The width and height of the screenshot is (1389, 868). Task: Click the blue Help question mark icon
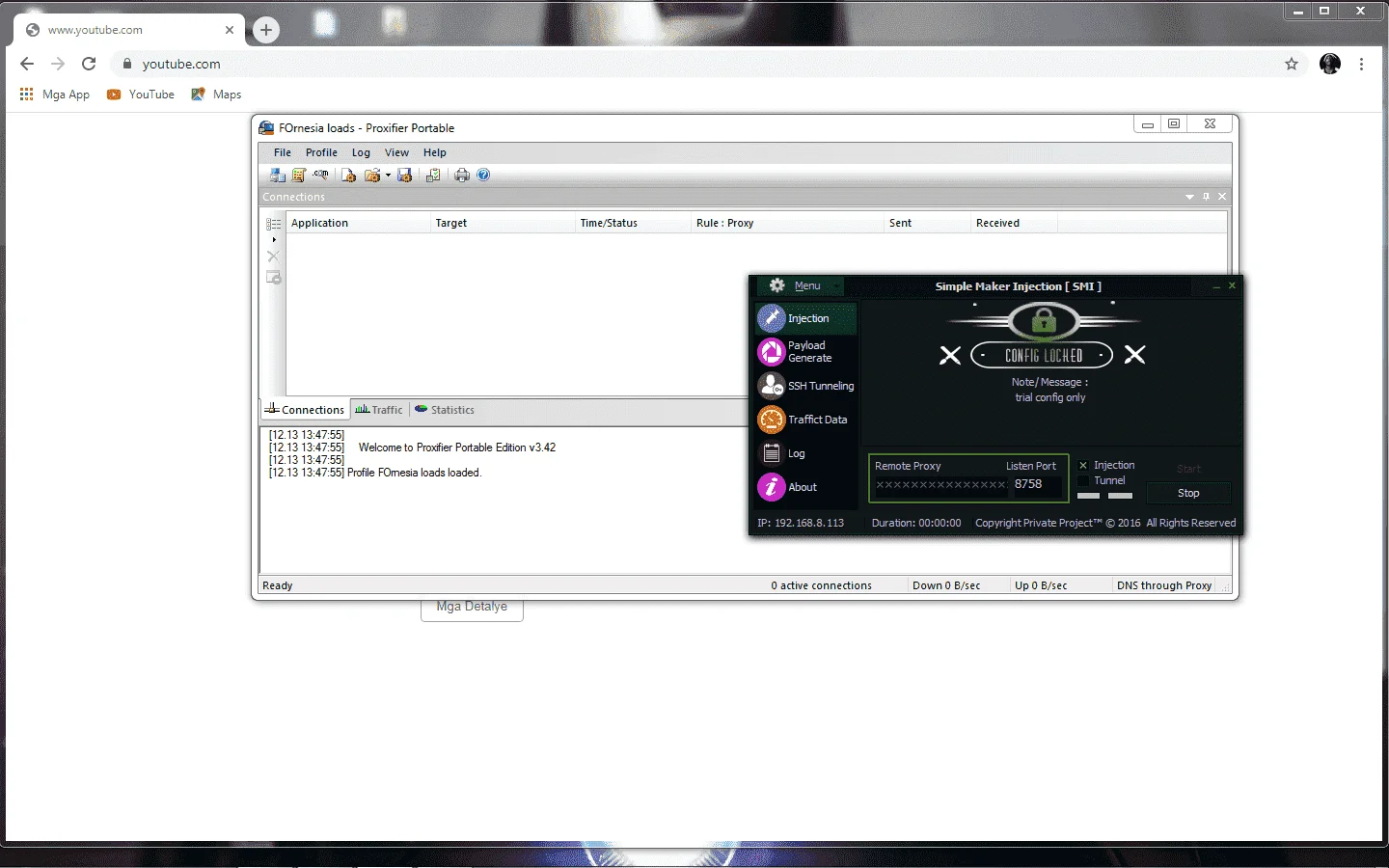tap(484, 176)
